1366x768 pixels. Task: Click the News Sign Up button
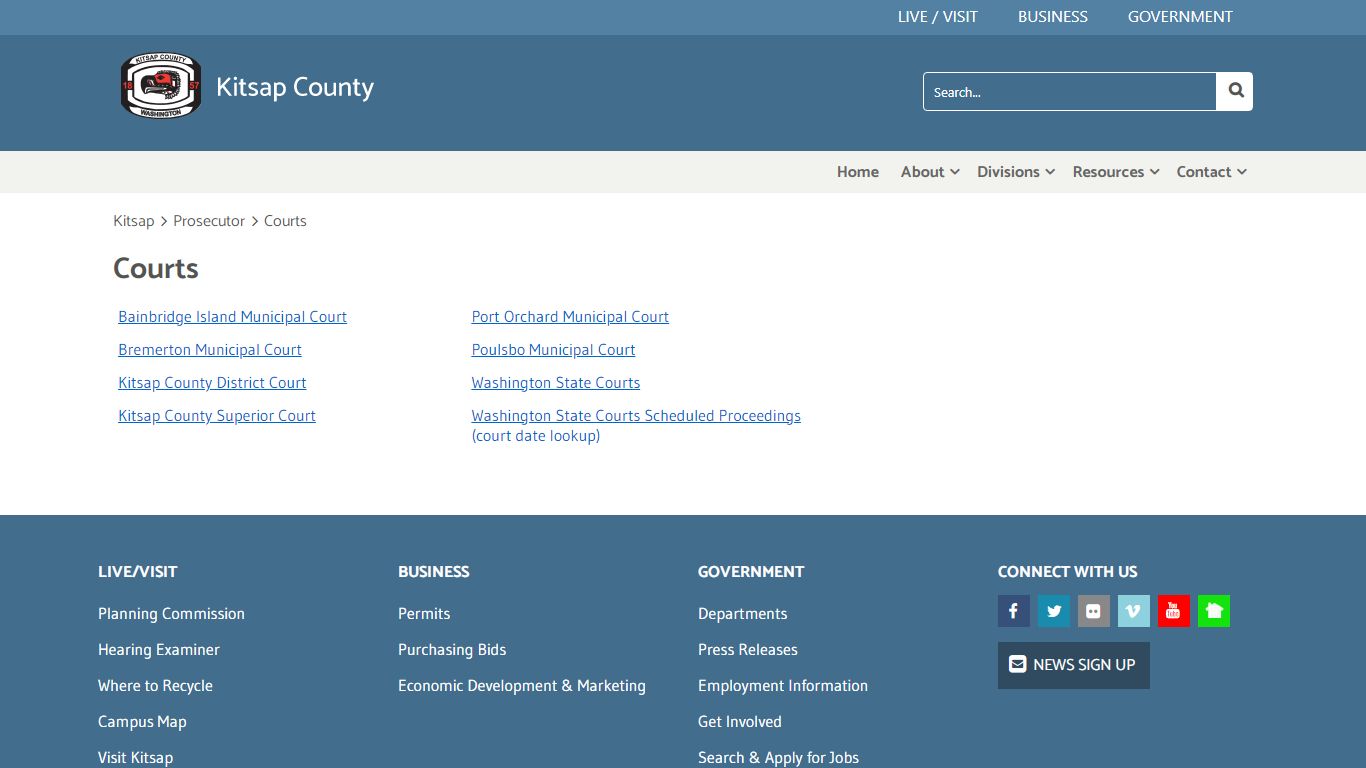click(x=1073, y=665)
